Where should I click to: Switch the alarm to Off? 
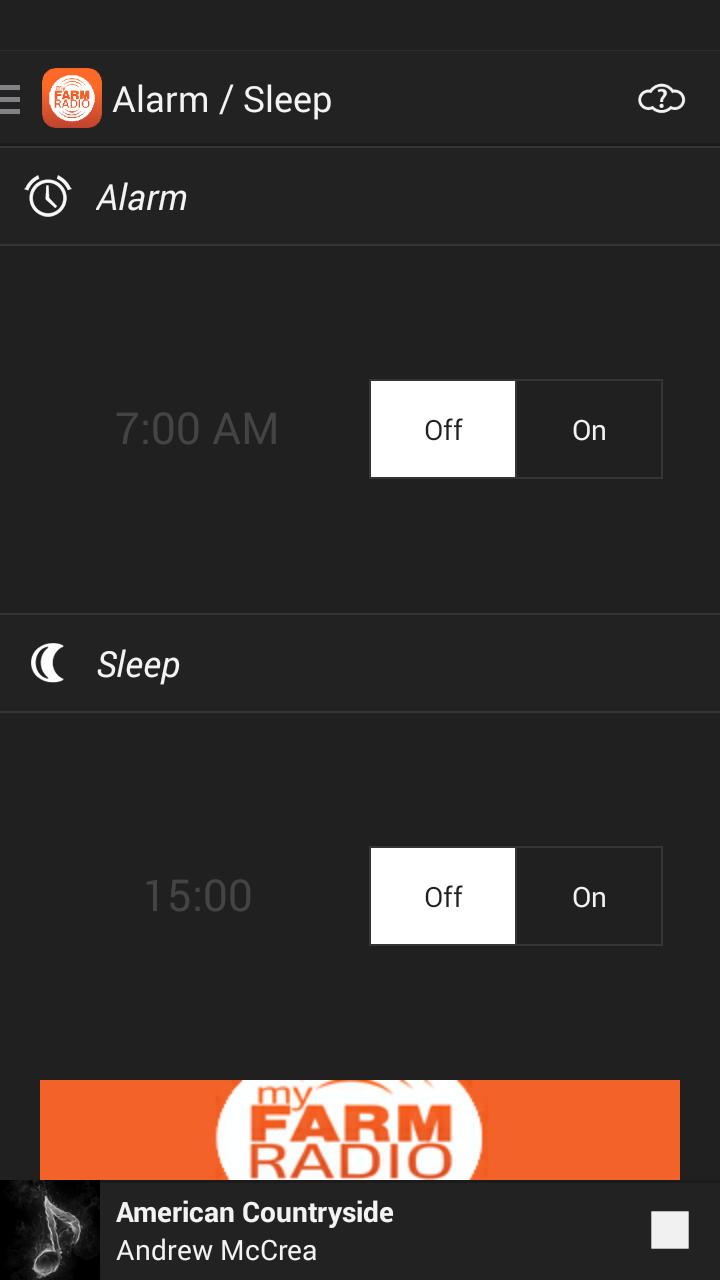pyautogui.click(x=443, y=429)
